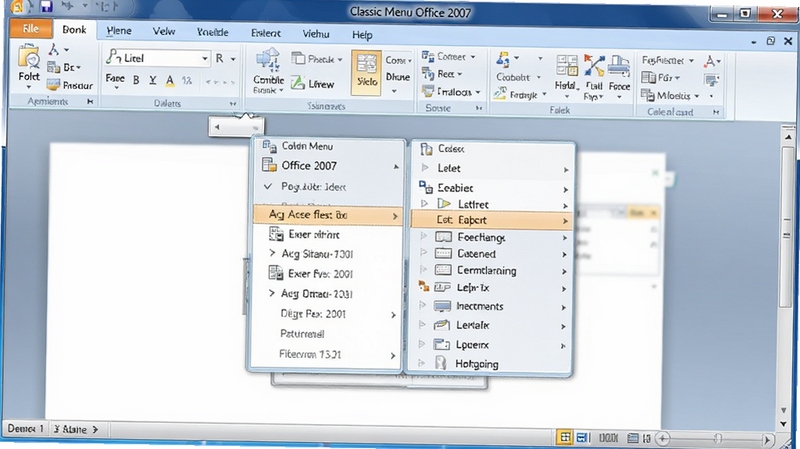Click the font color A button
This screenshot has height=449, width=800.
(x=170, y=80)
